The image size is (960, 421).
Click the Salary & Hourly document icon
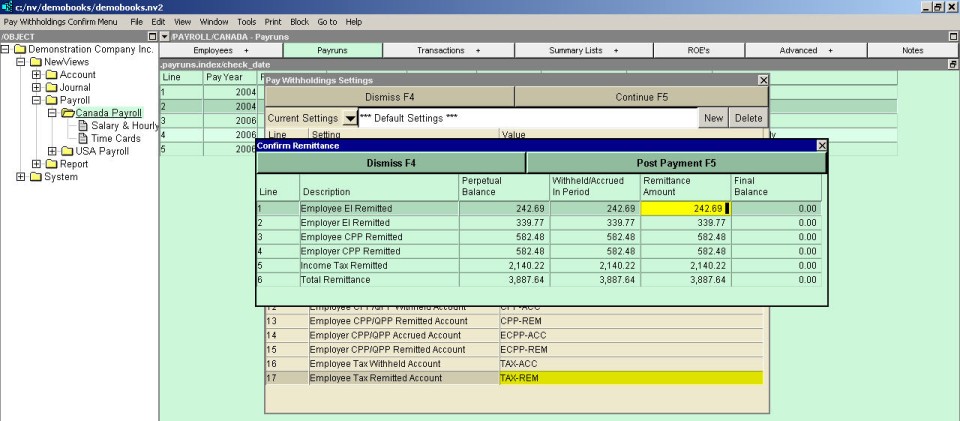[83, 126]
